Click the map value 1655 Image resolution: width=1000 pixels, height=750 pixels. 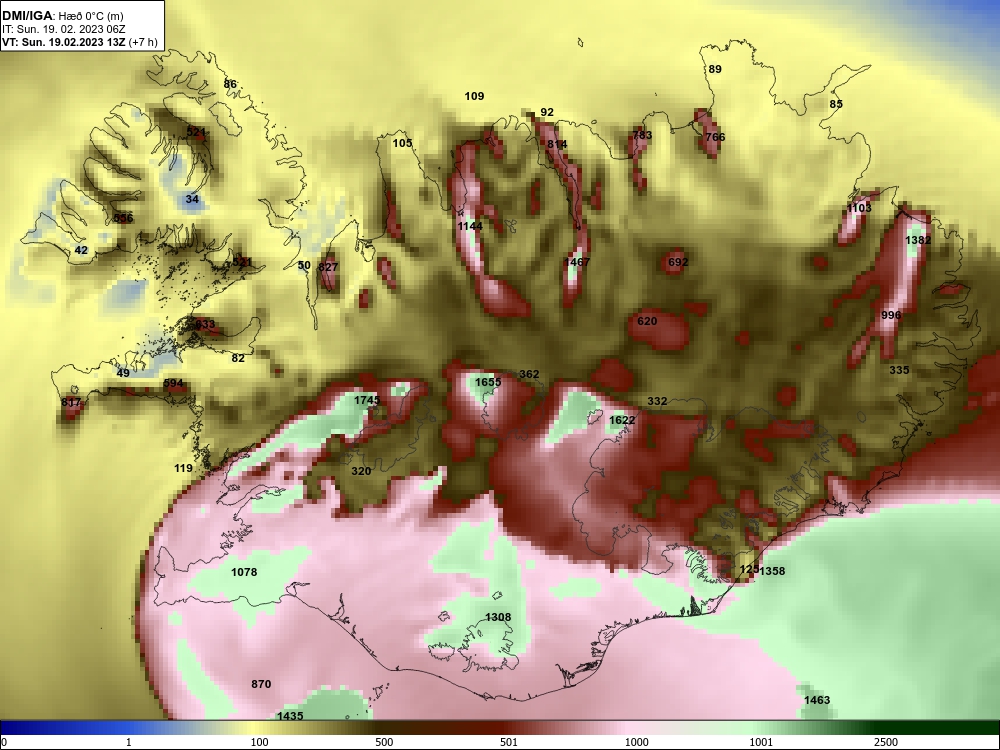[x=488, y=382]
